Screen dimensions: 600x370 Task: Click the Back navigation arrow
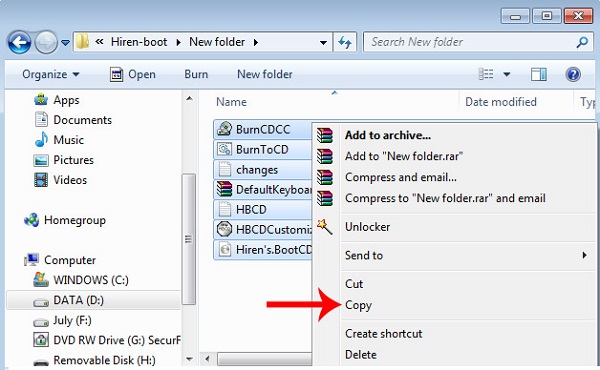(19, 42)
